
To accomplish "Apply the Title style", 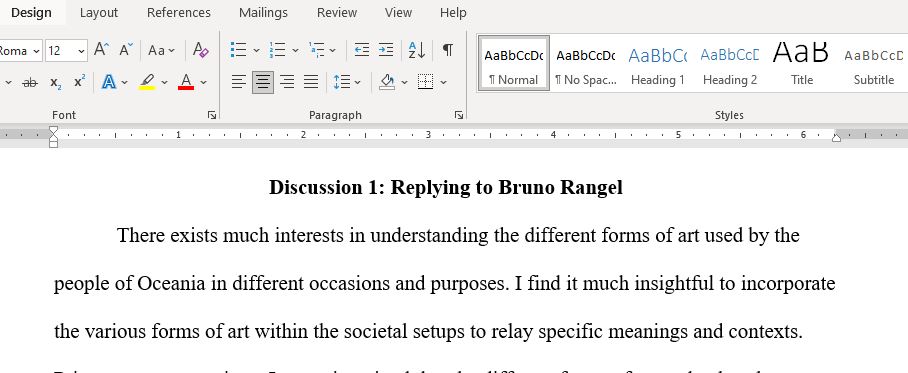I will [x=801, y=63].
